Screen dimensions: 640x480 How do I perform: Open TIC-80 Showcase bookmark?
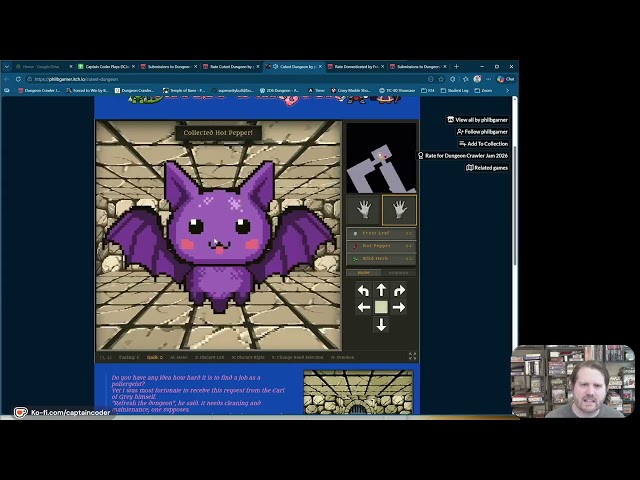pyautogui.click(x=397, y=91)
